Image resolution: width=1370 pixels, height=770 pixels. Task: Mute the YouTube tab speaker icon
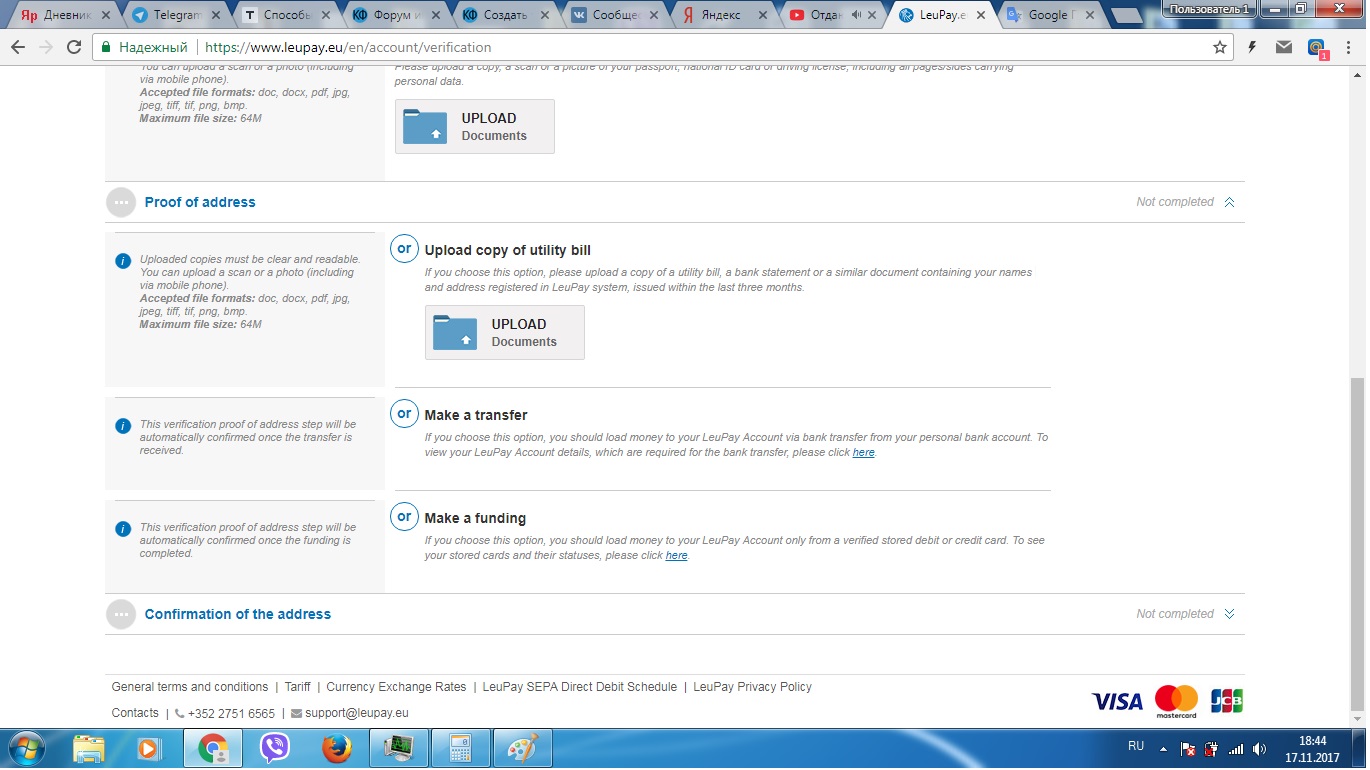856,15
